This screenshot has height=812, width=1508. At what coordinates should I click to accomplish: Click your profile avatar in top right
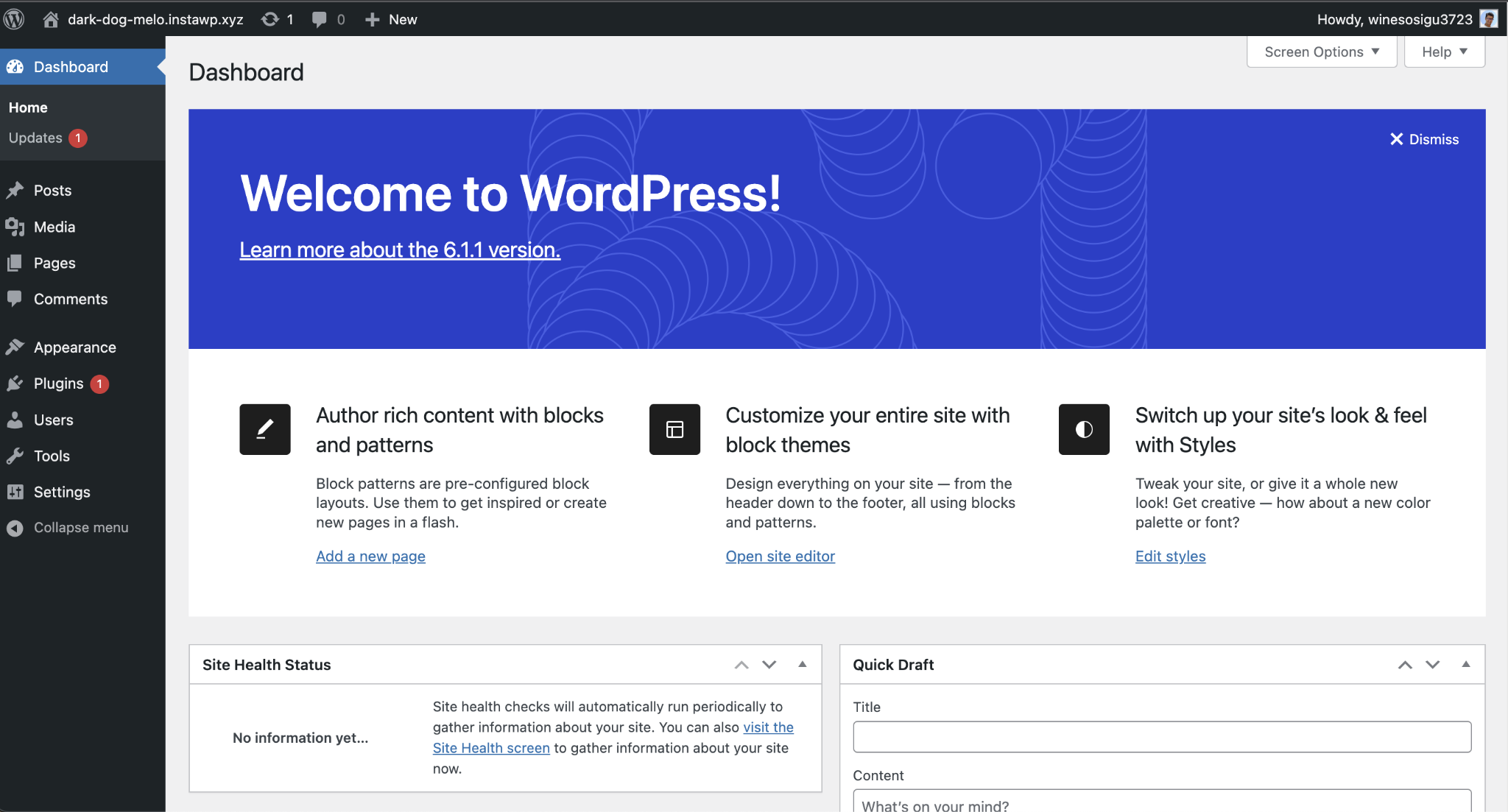tap(1488, 18)
